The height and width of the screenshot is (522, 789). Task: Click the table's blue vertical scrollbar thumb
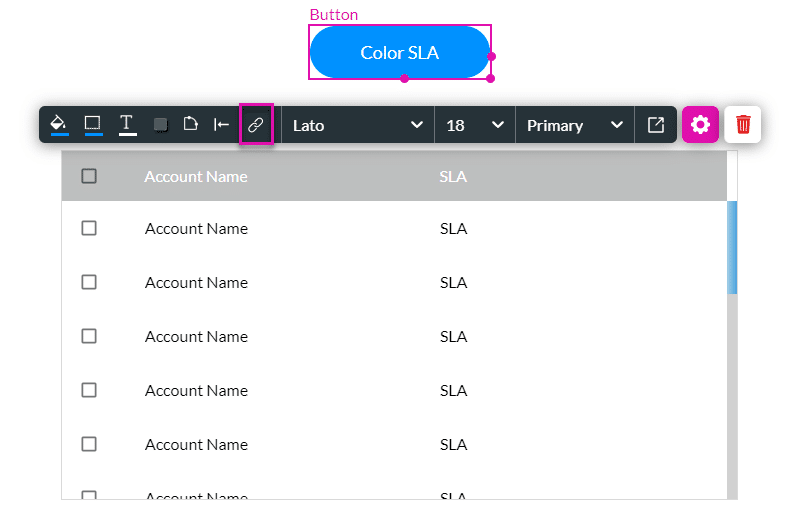(732, 247)
